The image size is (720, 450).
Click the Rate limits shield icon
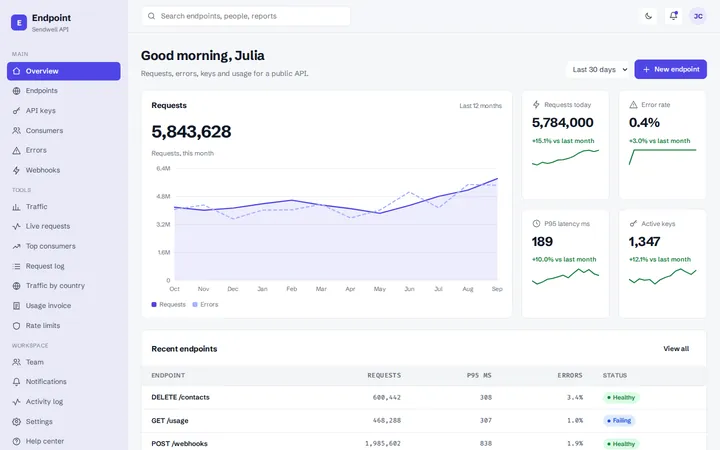[x=17, y=326]
